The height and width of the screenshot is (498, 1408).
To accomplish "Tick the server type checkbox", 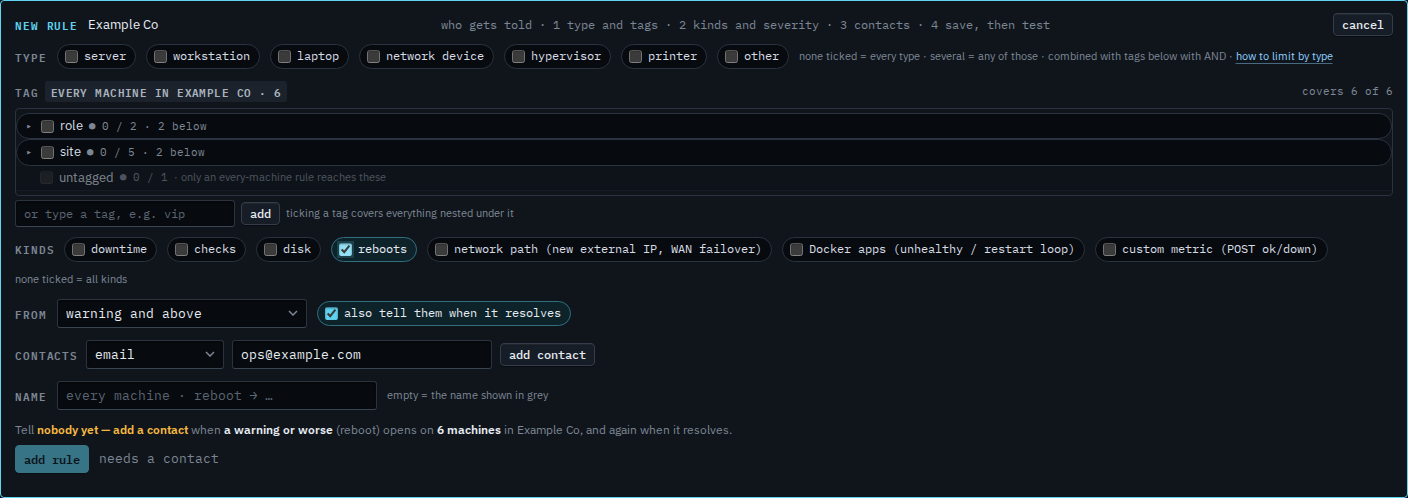I will coord(72,57).
